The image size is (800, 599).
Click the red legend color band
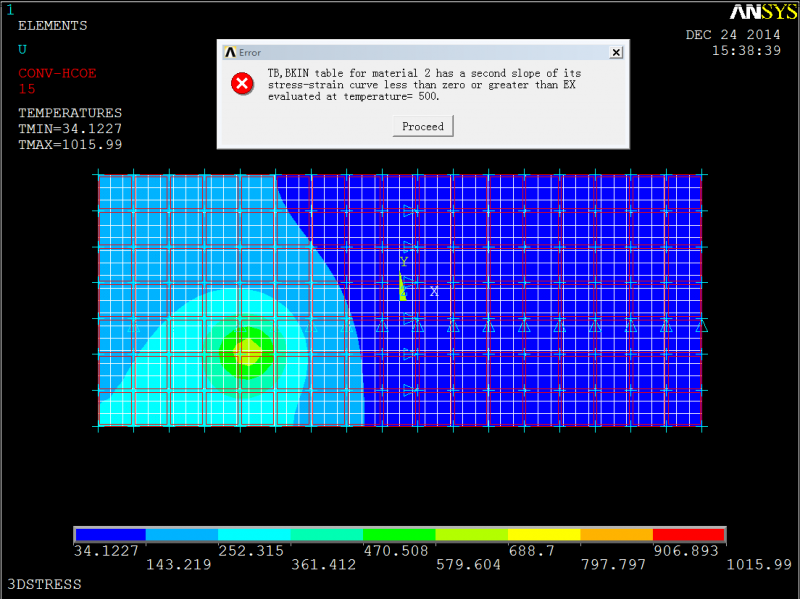pos(688,535)
